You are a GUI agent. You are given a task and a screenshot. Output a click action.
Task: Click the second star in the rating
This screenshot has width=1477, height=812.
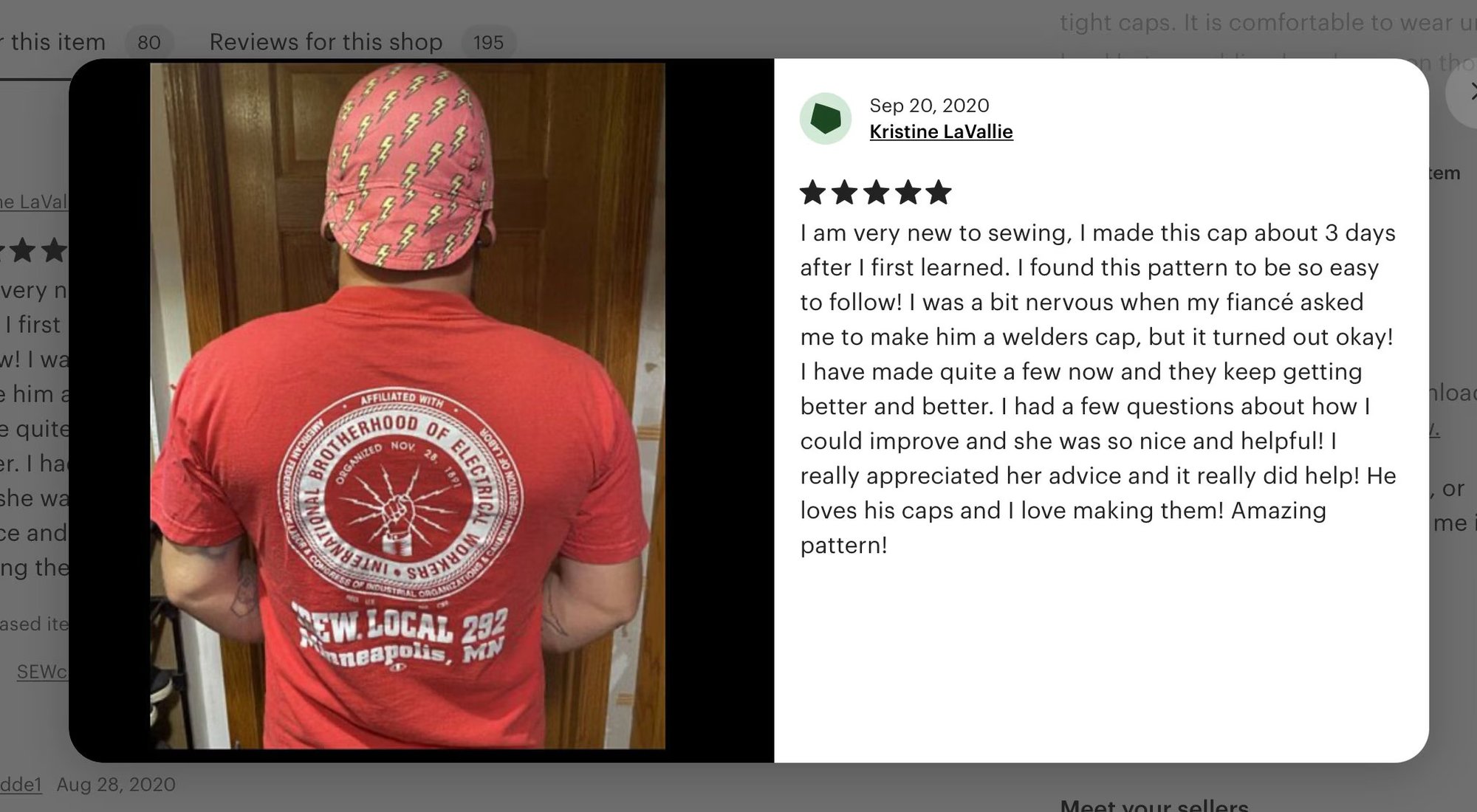click(844, 192)
